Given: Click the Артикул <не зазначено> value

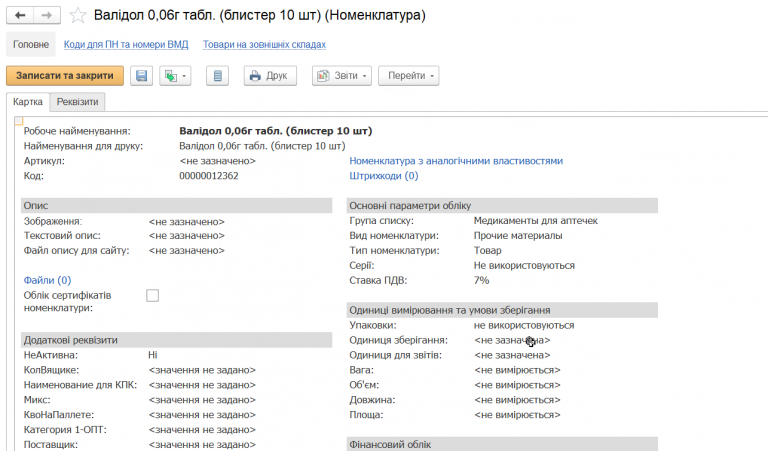Looking at the screenshot, I should 217,161.
